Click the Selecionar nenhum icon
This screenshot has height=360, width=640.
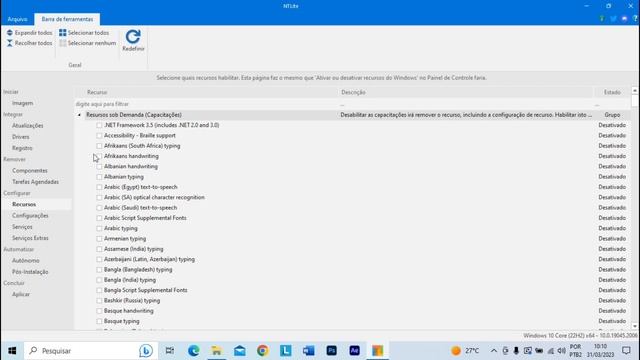(62, 43)
